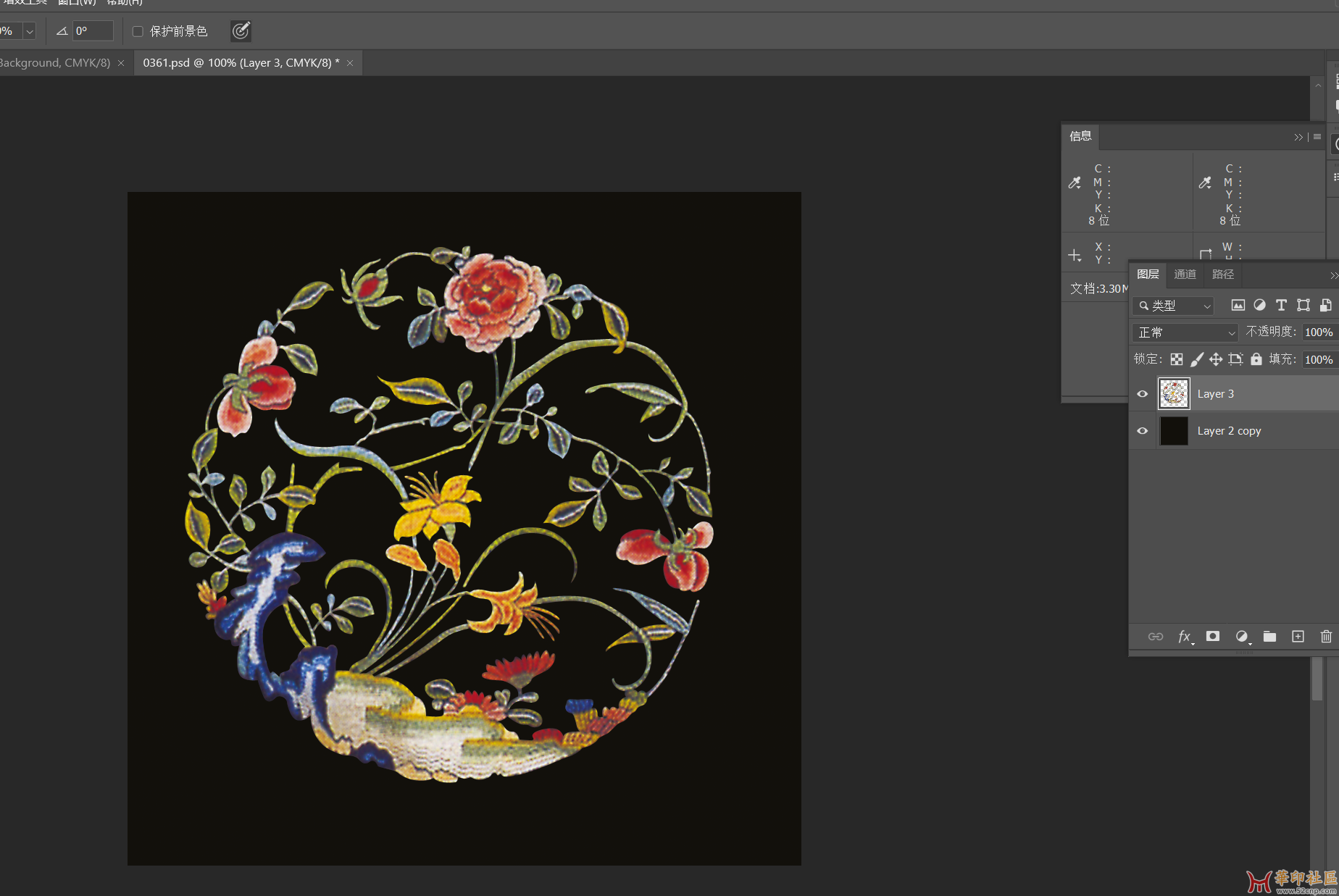1339x896 pixels.
Task: Open the Info panel menu icon
Action: tap(1317, 136)
